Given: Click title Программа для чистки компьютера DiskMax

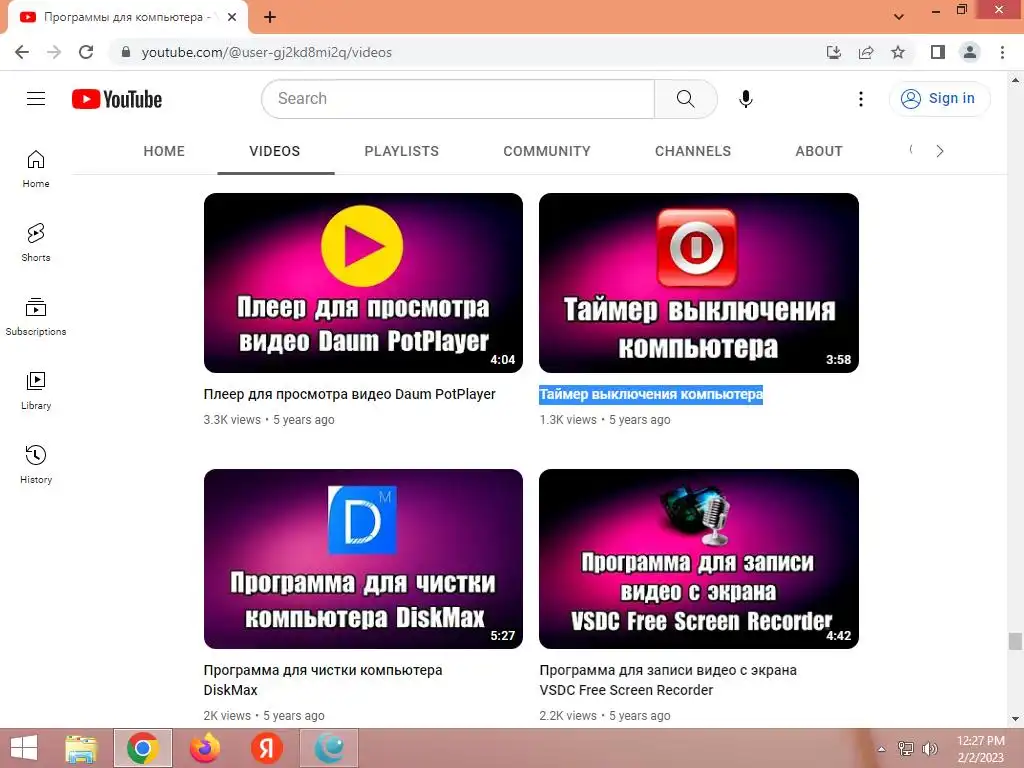Looking at the screenshot, I should point(323,680).
